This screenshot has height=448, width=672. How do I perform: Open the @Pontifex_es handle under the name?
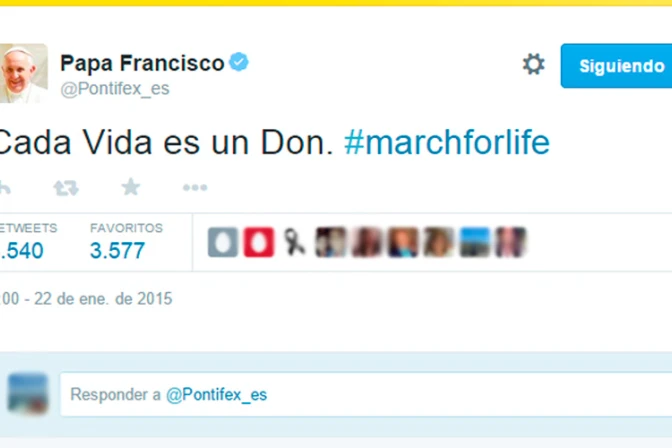click(115, 89)
